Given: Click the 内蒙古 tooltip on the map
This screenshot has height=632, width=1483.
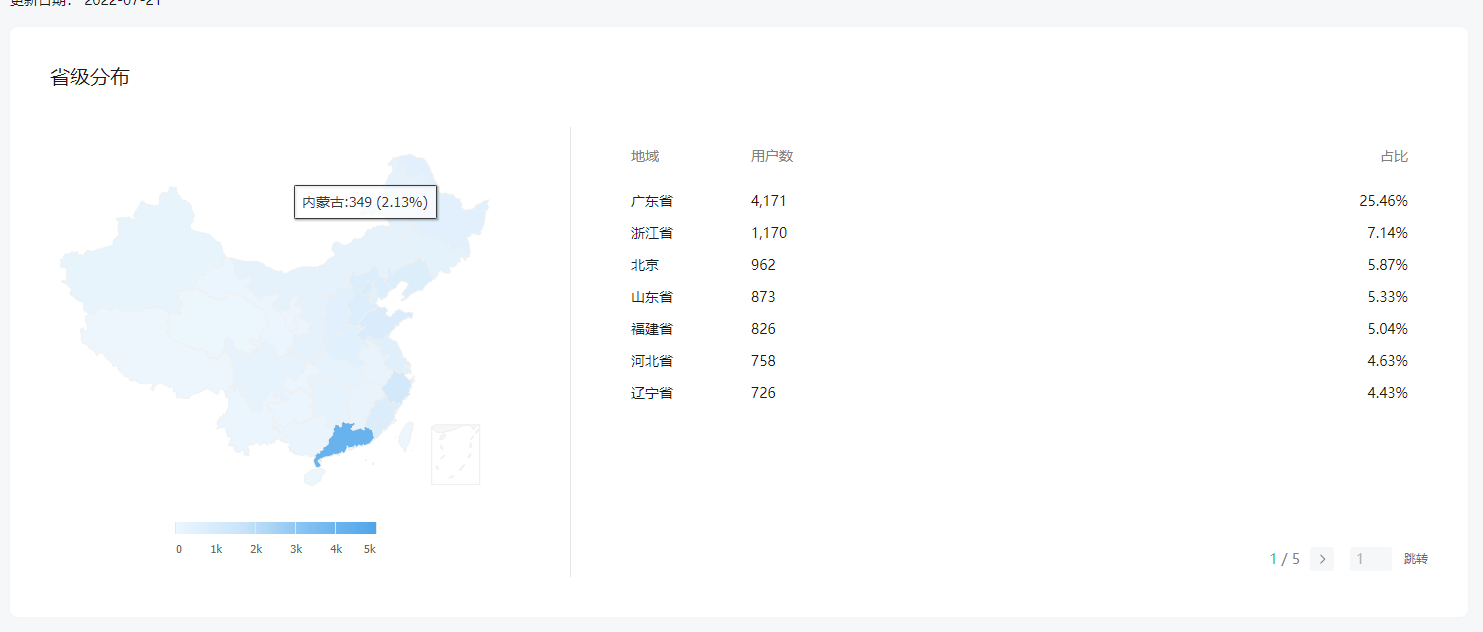Looking at the screenshot, I should click(x=365, y=202).
